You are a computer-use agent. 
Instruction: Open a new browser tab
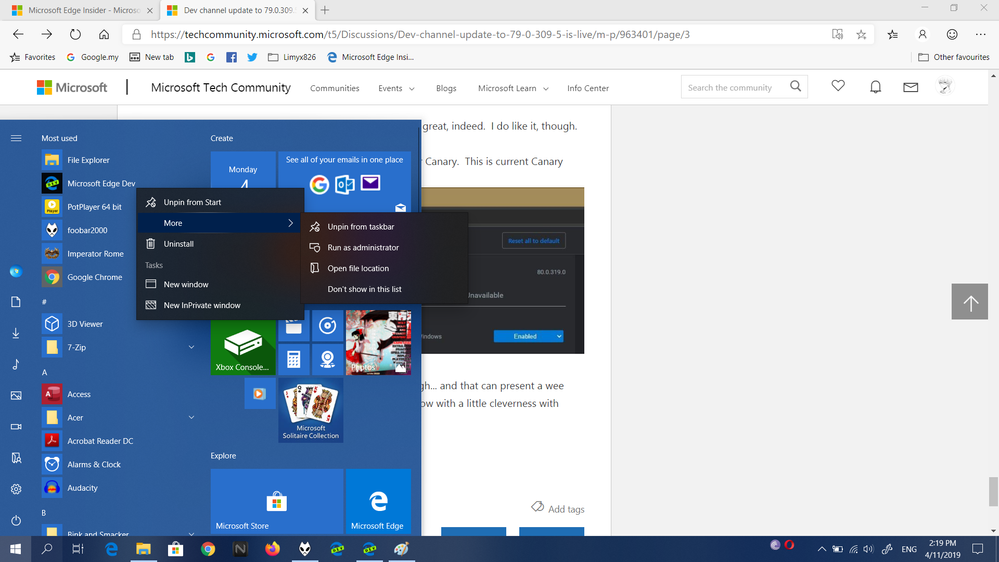tap(325, 10)
